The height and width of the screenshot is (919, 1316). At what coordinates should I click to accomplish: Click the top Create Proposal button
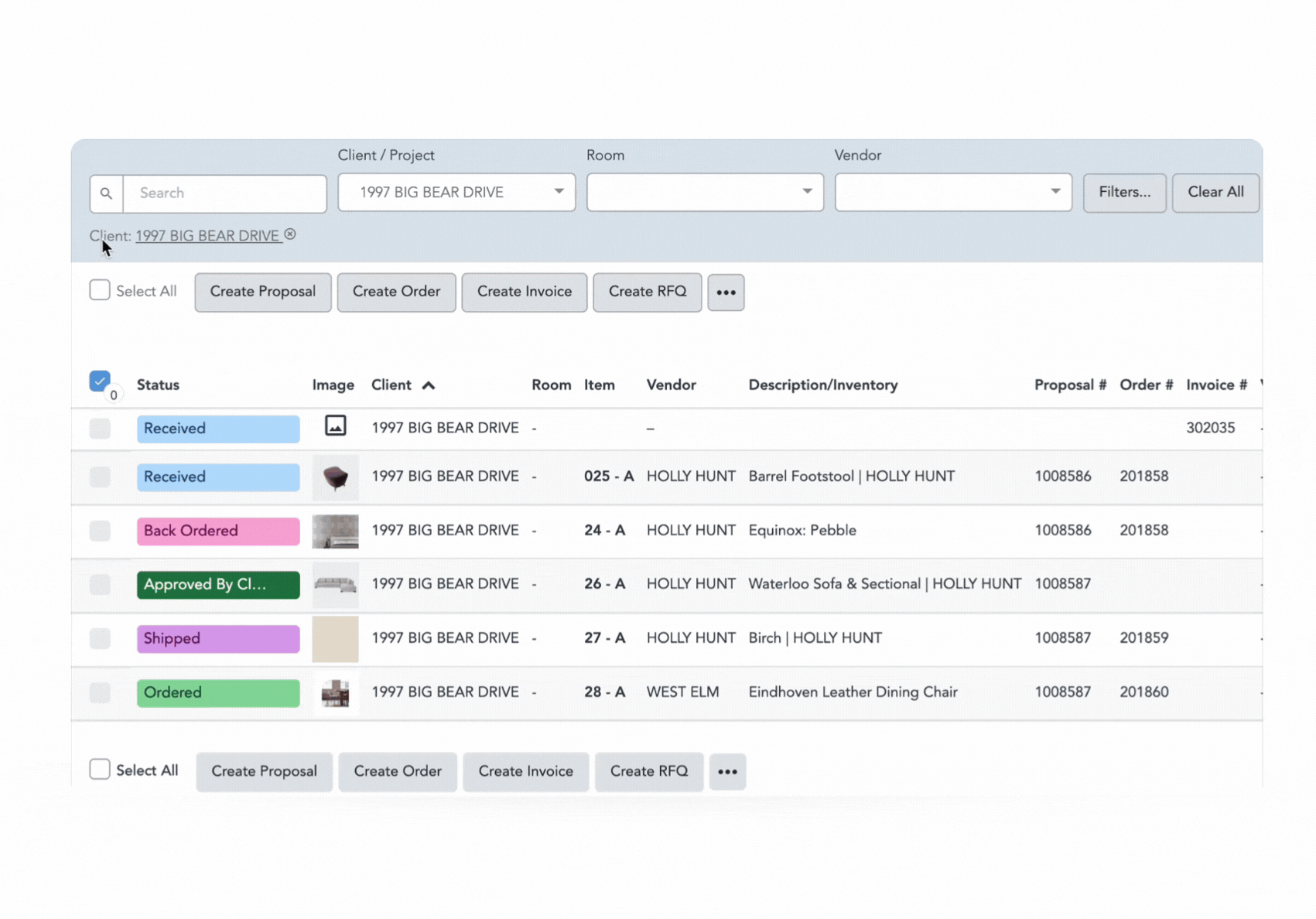click(262, 292)
